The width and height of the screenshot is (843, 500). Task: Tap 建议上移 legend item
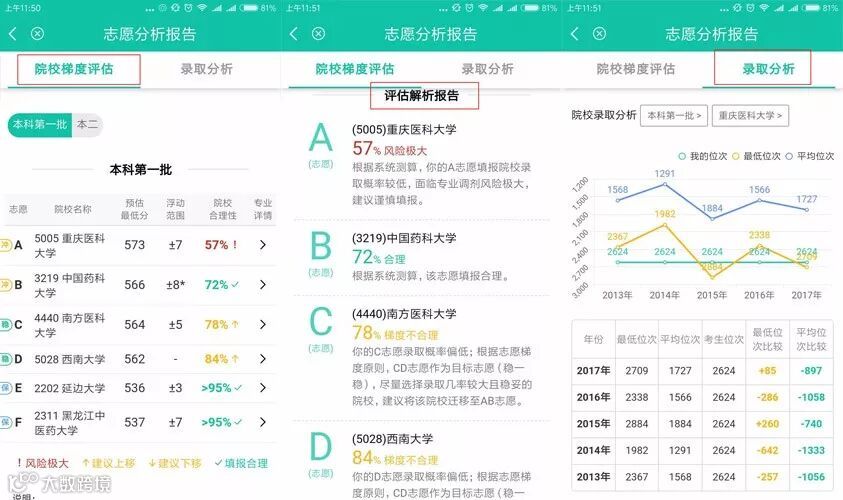[109, 463]
